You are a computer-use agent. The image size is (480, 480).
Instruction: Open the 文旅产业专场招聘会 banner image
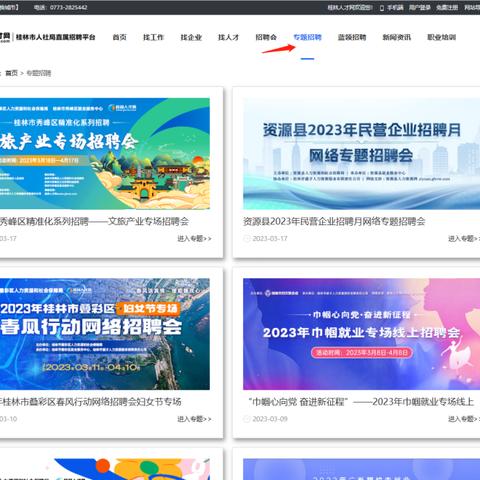click(x=105, y=154)
